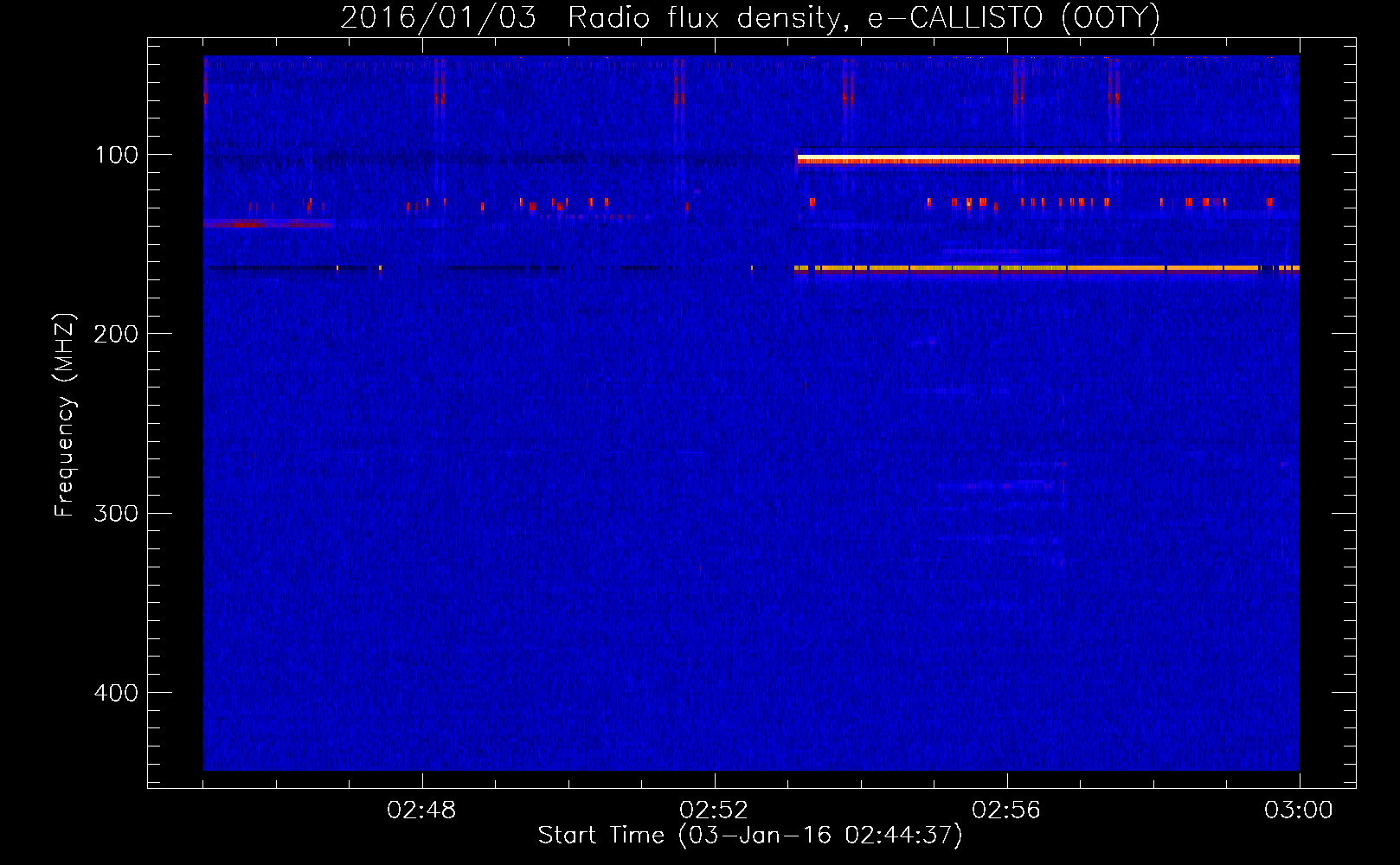The height and width of the screenshot is (865, 1400).
Task: Click the 02:52 time tick label
Action: pyautogui.click(x=714, y=811)
